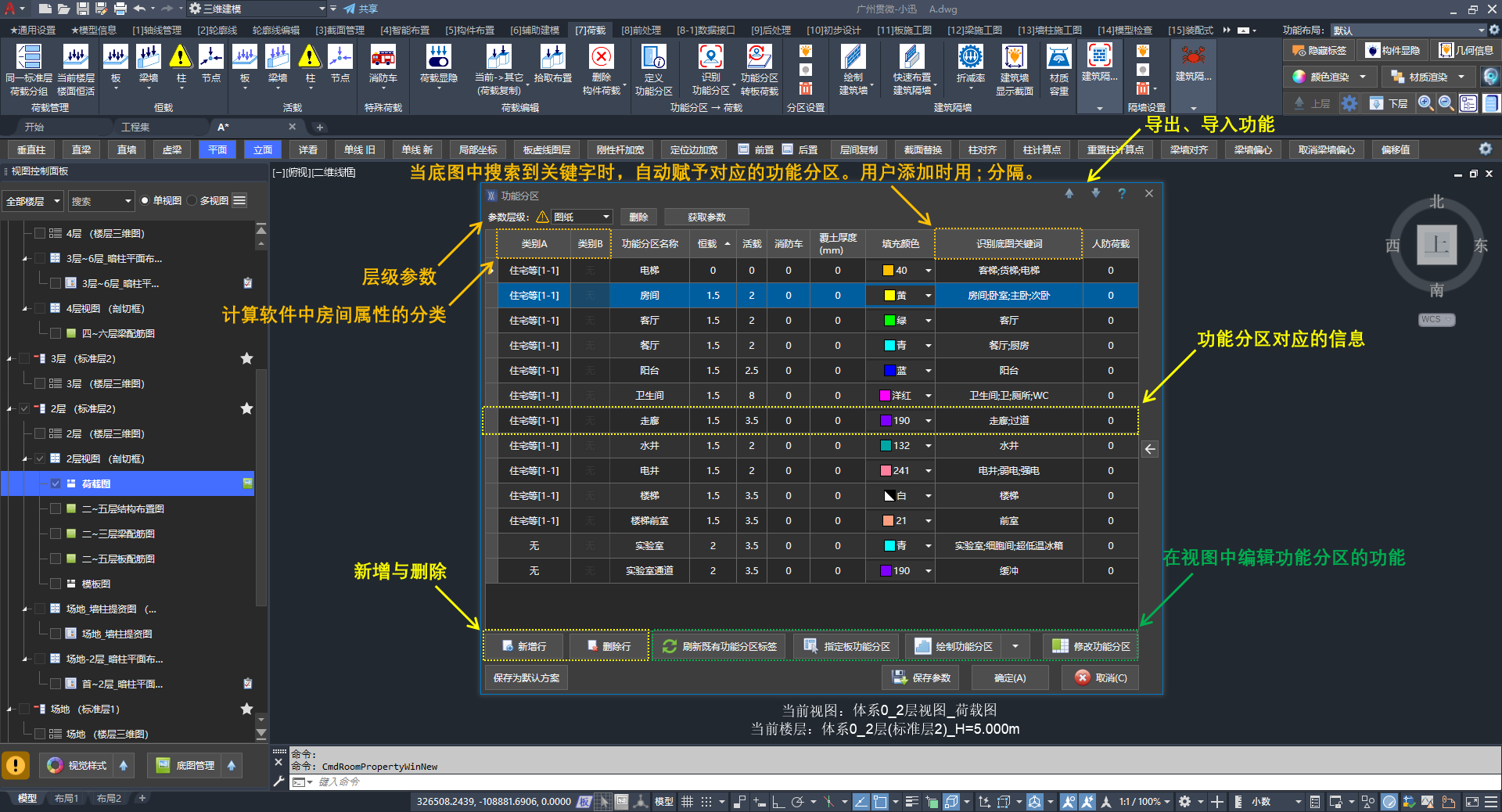Select the 多视图 radio button
The width and height of the screenshot is (1502, 812).
click(x=192, y=201)
